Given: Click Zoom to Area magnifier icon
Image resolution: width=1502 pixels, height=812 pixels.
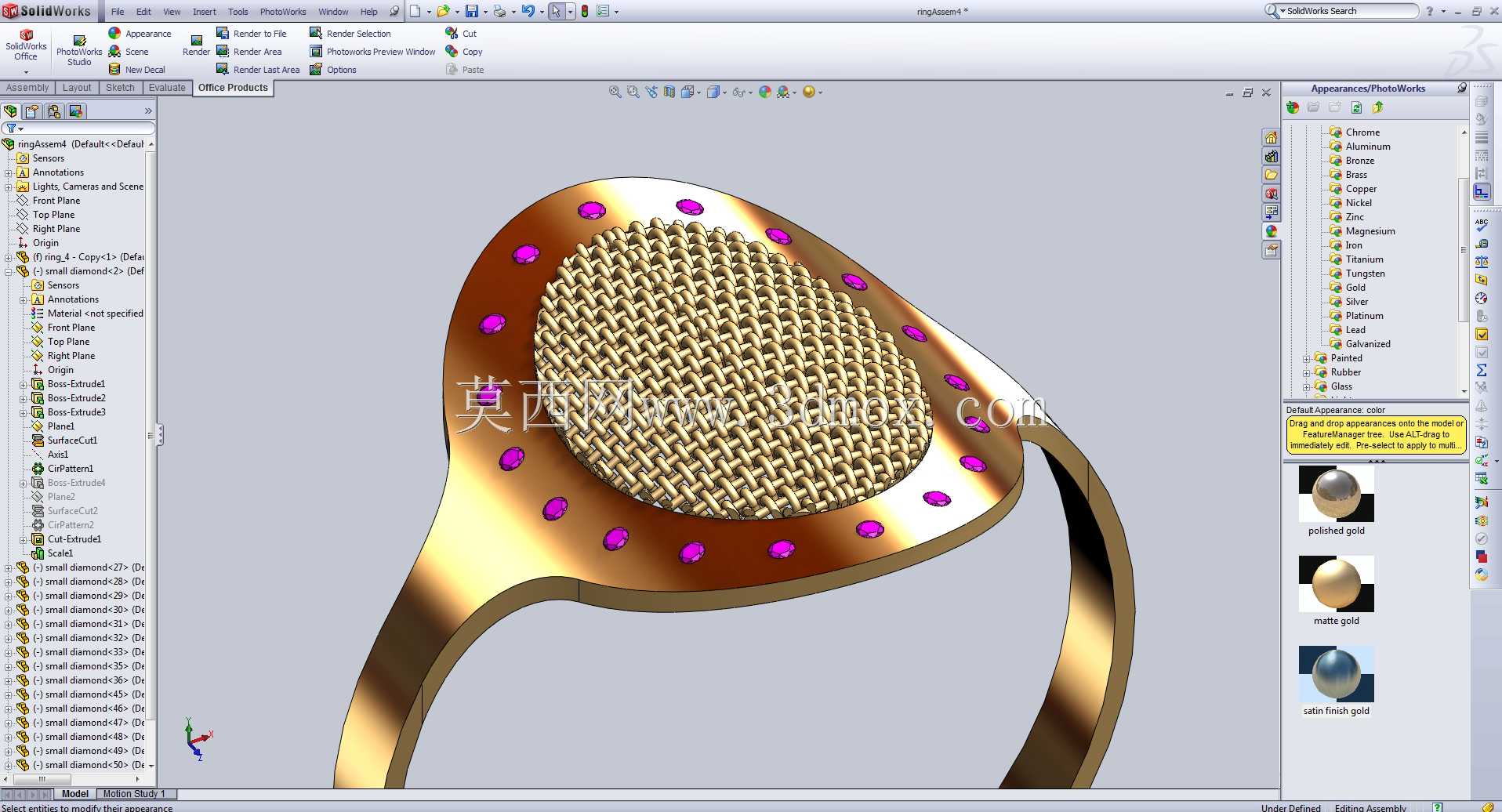Looking at the screenshot, I should coord(633,92).
